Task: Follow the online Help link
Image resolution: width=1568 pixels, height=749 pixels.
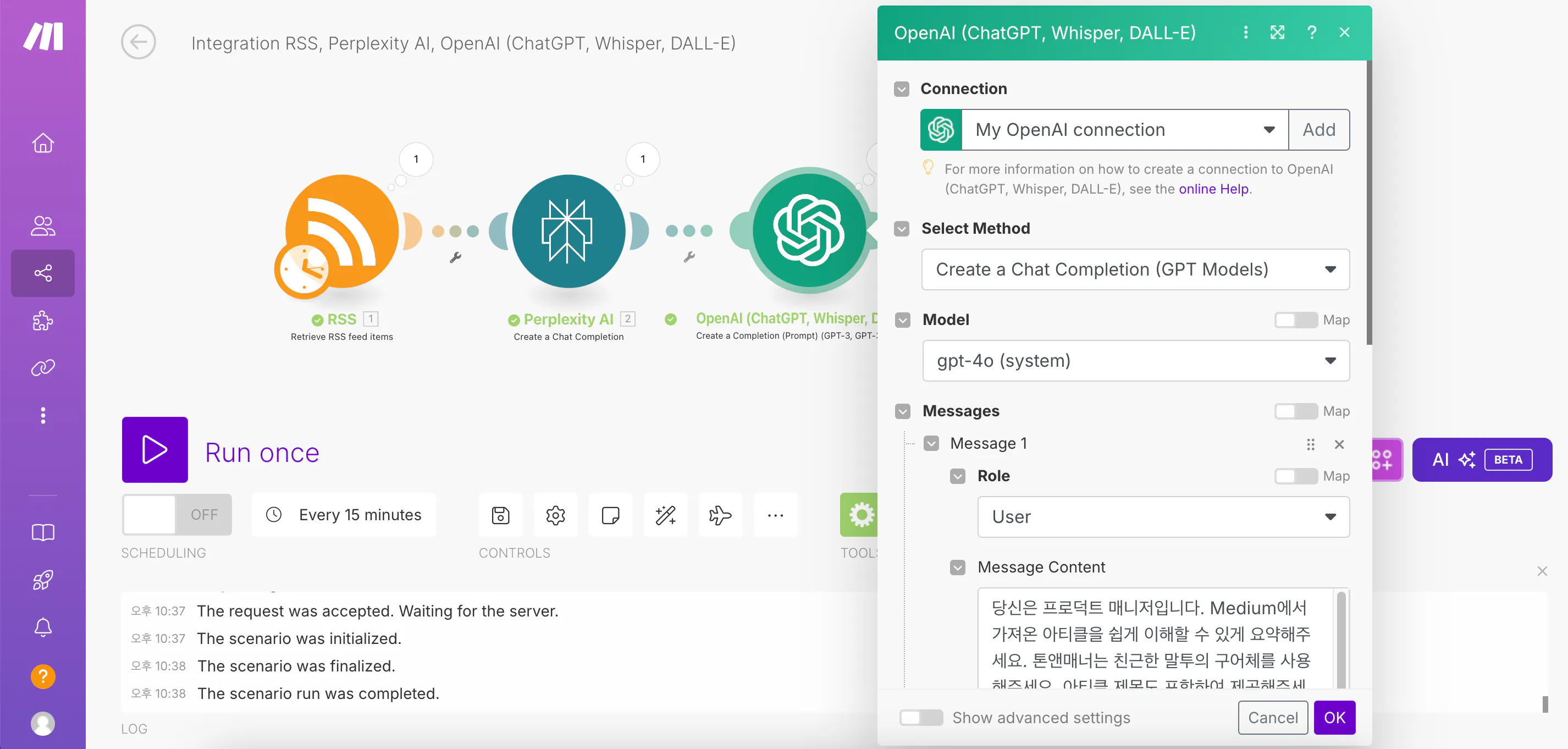Action: point(1213,189)
